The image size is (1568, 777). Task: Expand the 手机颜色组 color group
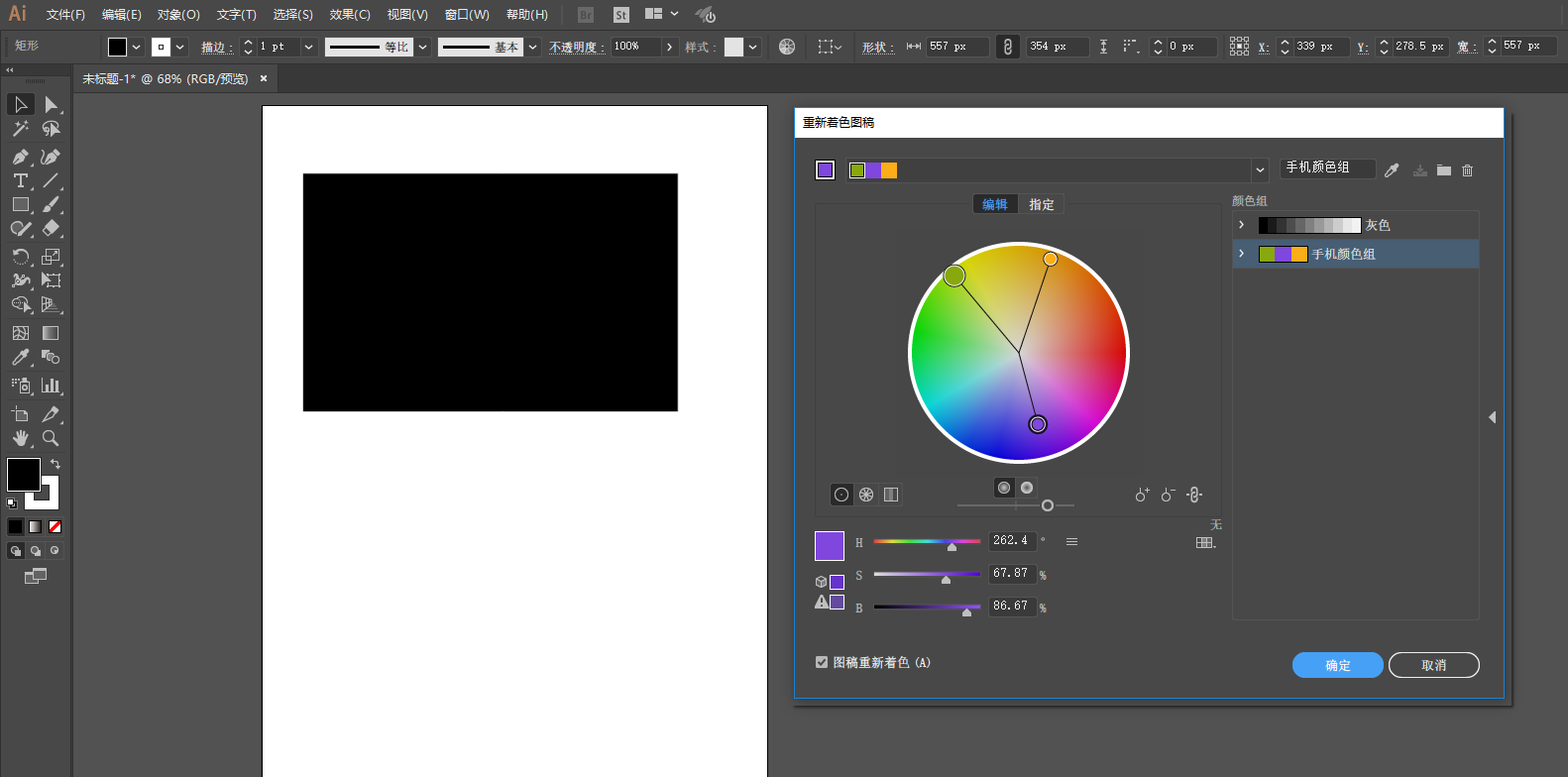point(1241,254)
